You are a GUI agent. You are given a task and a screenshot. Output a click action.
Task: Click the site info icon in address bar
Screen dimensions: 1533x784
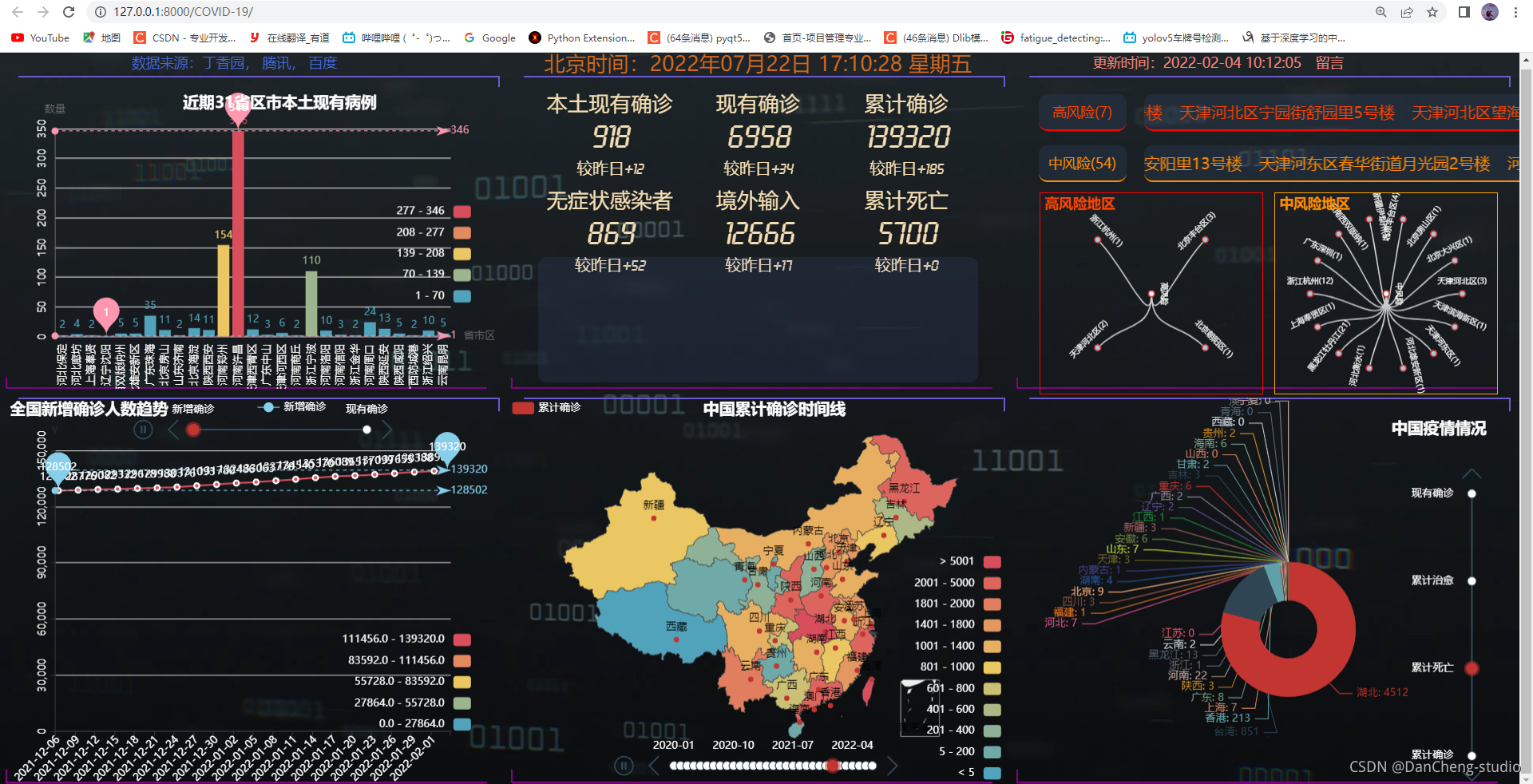(101, 12)
